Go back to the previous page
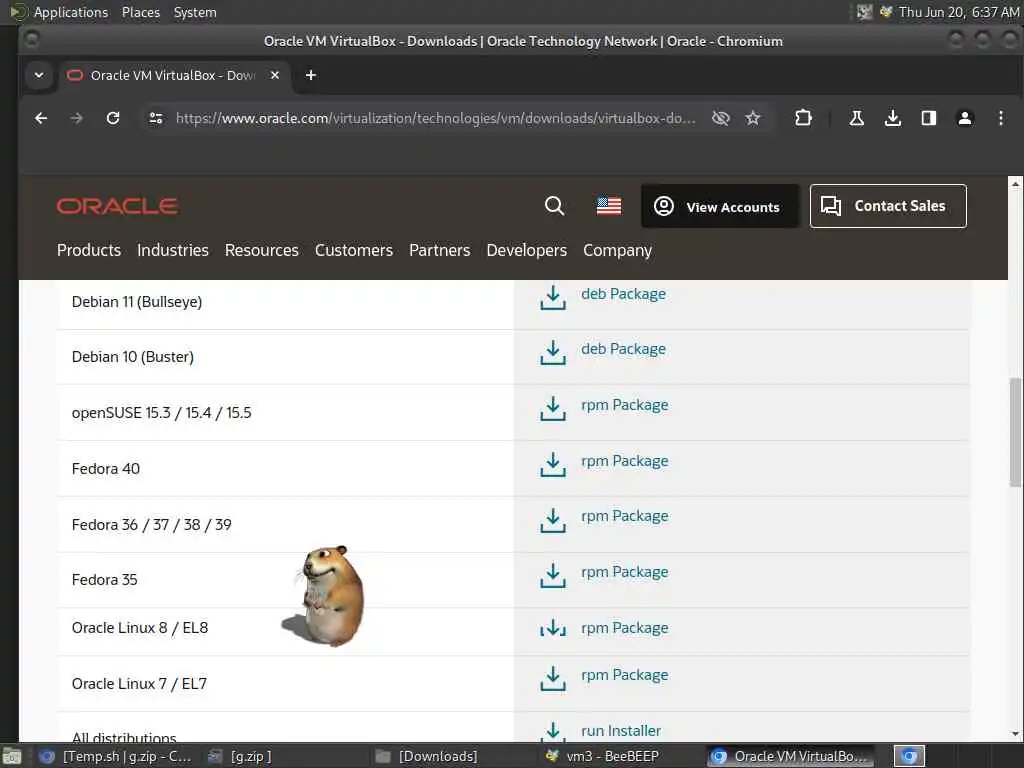This screenshot has height=768, width=1024. pyautogui.click(x=41, y=118)
